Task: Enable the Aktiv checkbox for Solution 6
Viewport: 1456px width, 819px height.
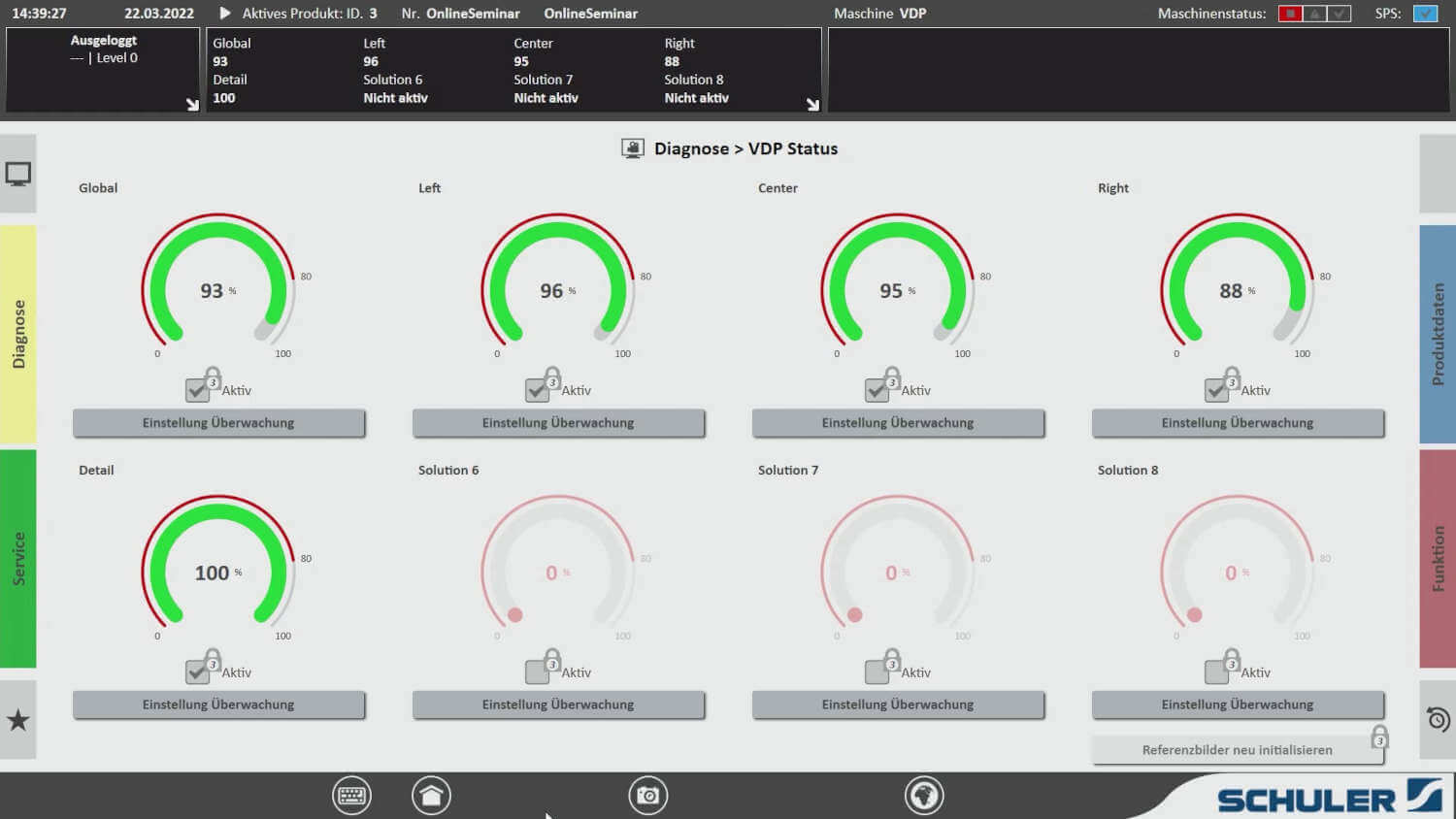Action: [x=537, y=672]
